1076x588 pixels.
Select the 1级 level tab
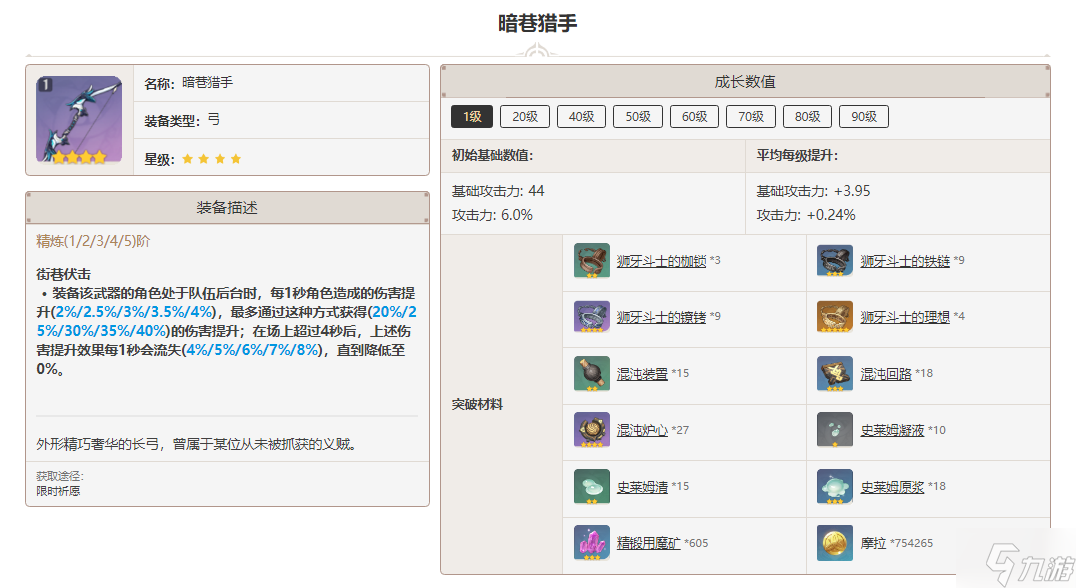click(x=471, y=117)
